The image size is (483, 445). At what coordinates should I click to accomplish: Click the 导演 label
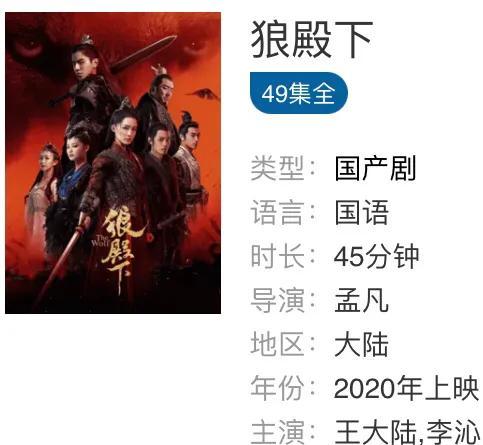pyautogui.click(x=277, y=300)
